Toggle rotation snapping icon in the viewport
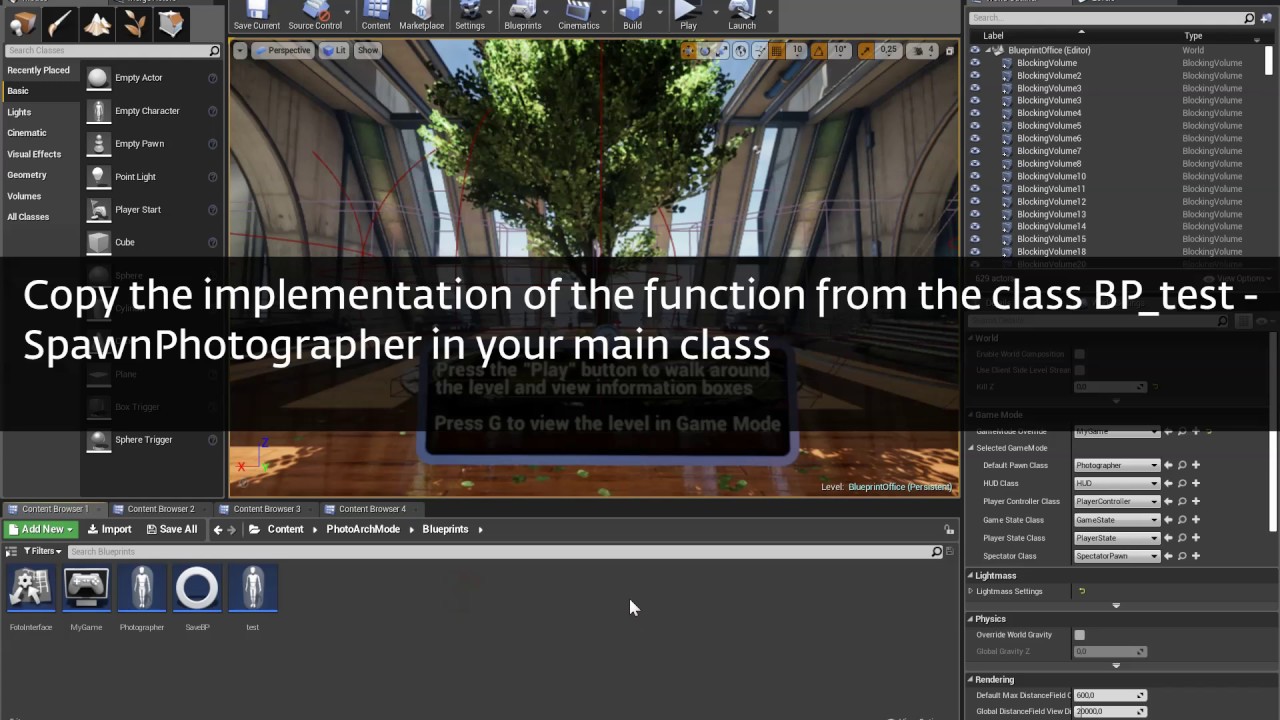This screenshot has height=720, width=1280. tap(819, 51)
